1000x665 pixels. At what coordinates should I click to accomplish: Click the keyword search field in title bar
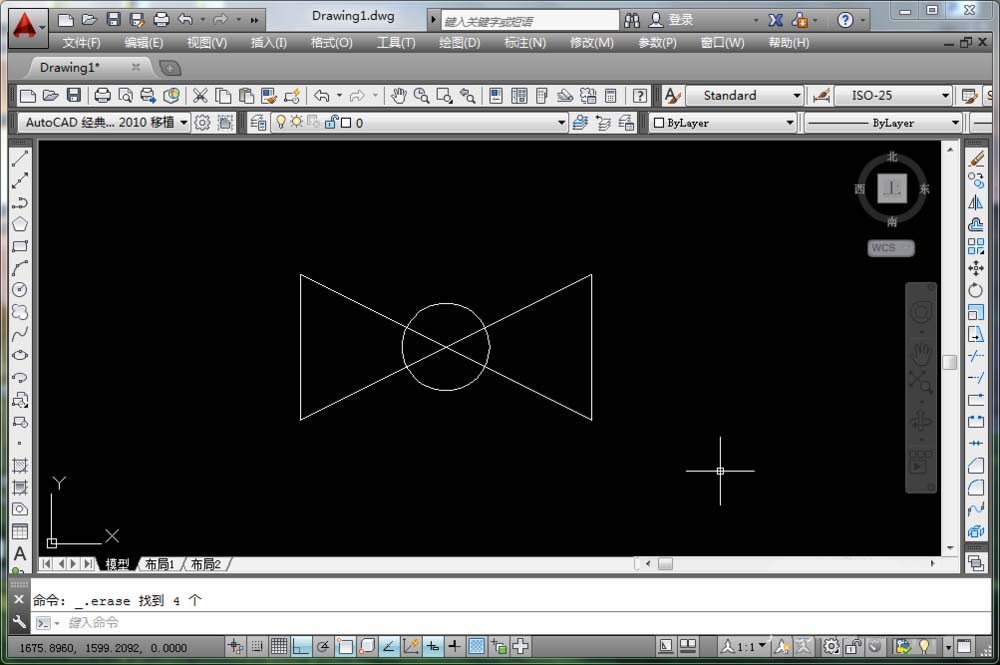tap(529, 21)
